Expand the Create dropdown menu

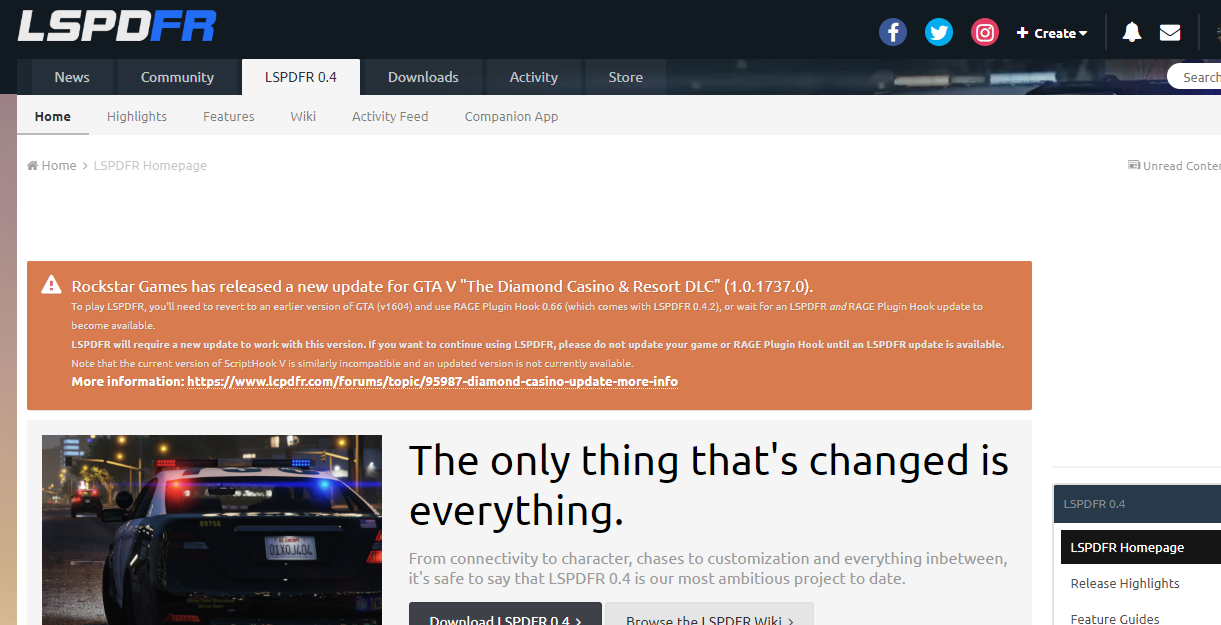(1052, 33)
